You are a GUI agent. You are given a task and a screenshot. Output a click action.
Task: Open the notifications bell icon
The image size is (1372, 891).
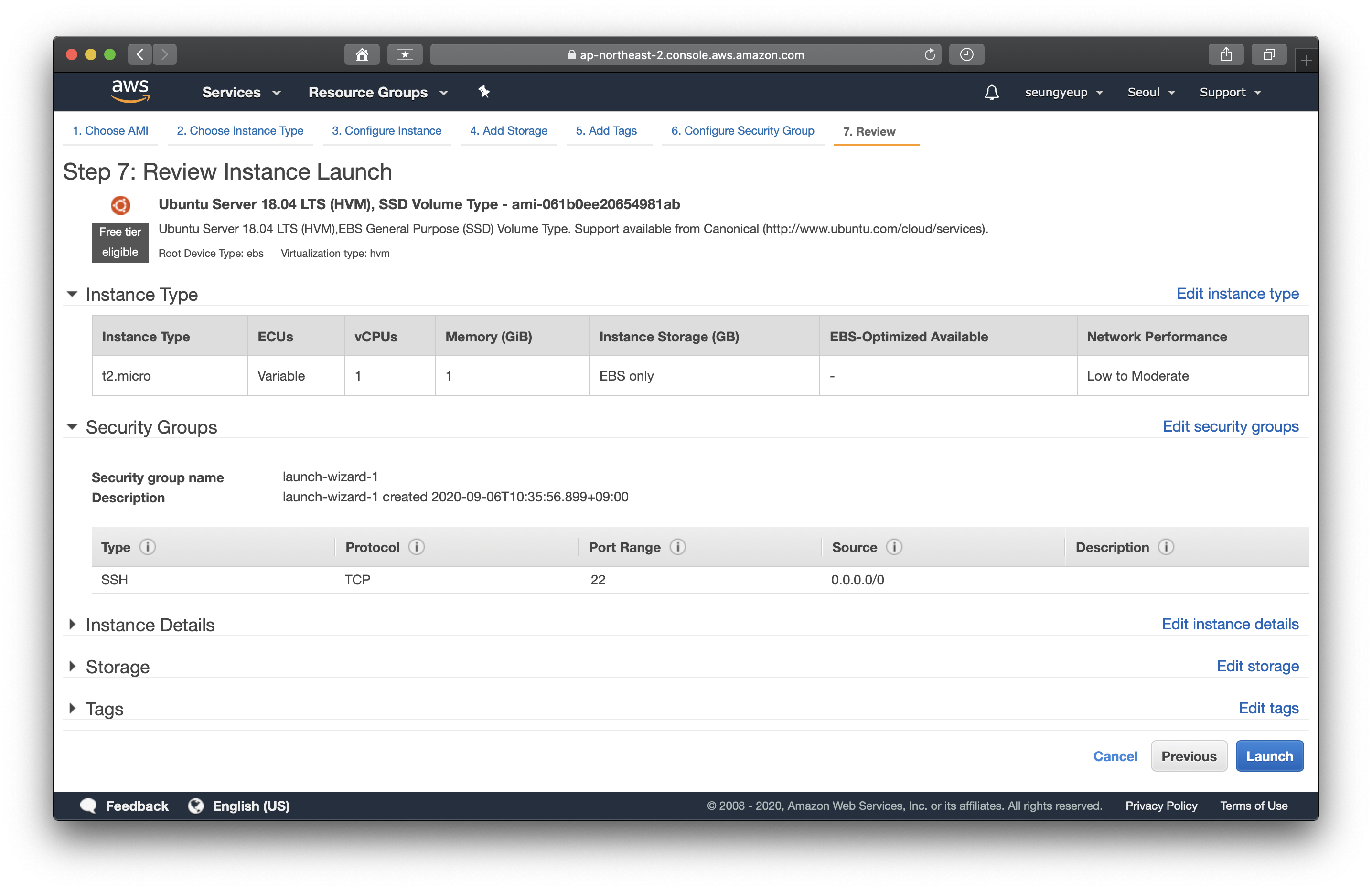[991, 92]
